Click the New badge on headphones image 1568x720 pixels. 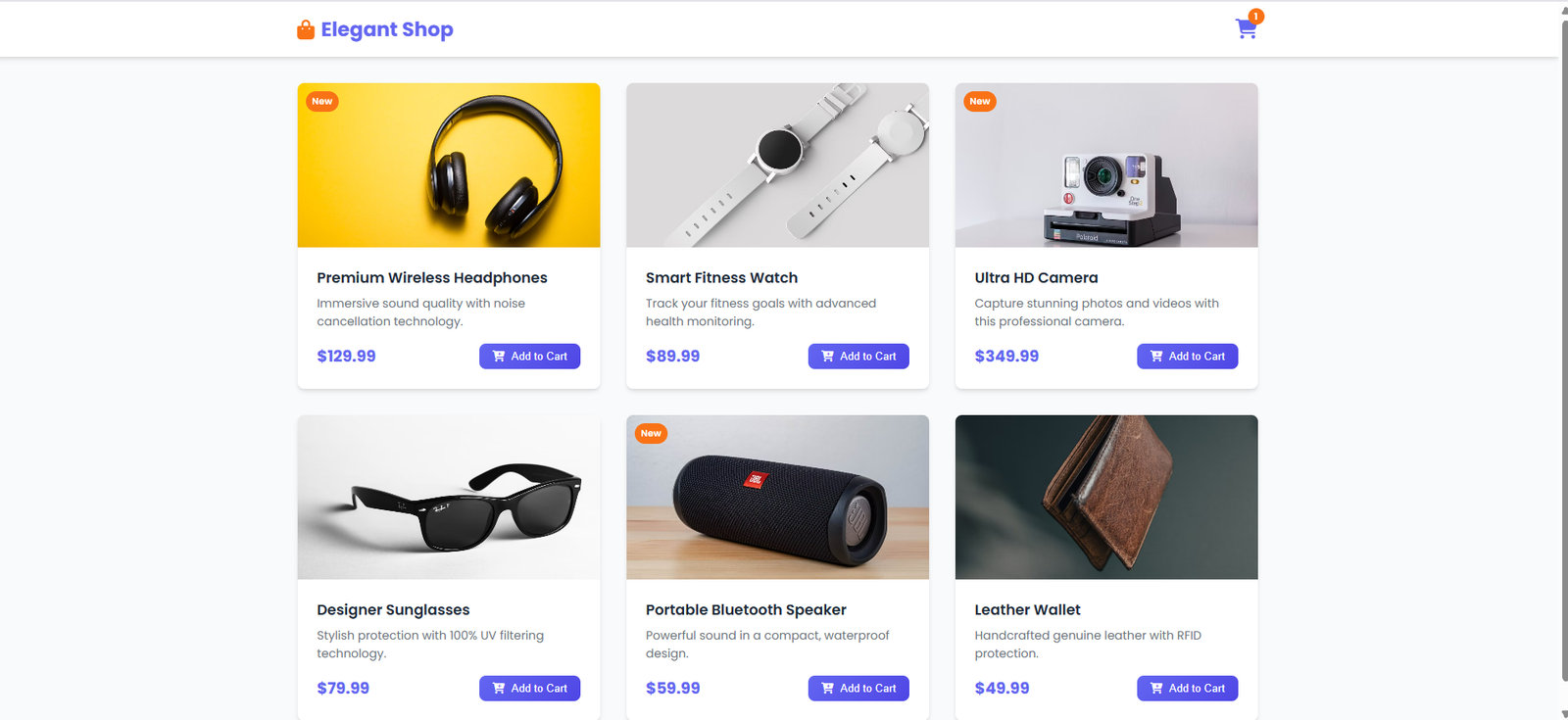pos(322,101)
